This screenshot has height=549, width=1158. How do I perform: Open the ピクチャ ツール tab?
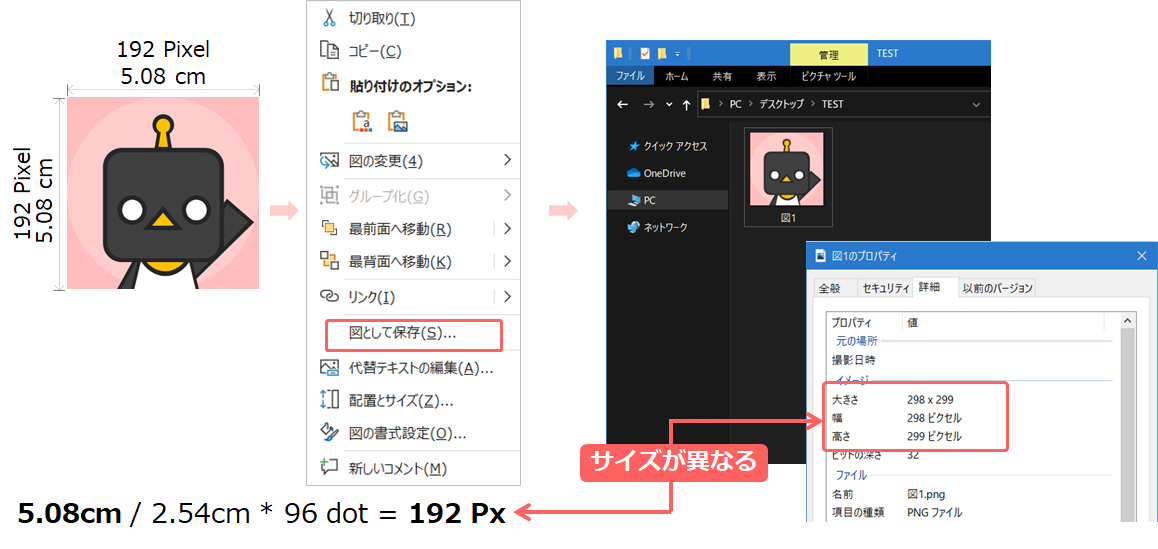pos(828,76)
